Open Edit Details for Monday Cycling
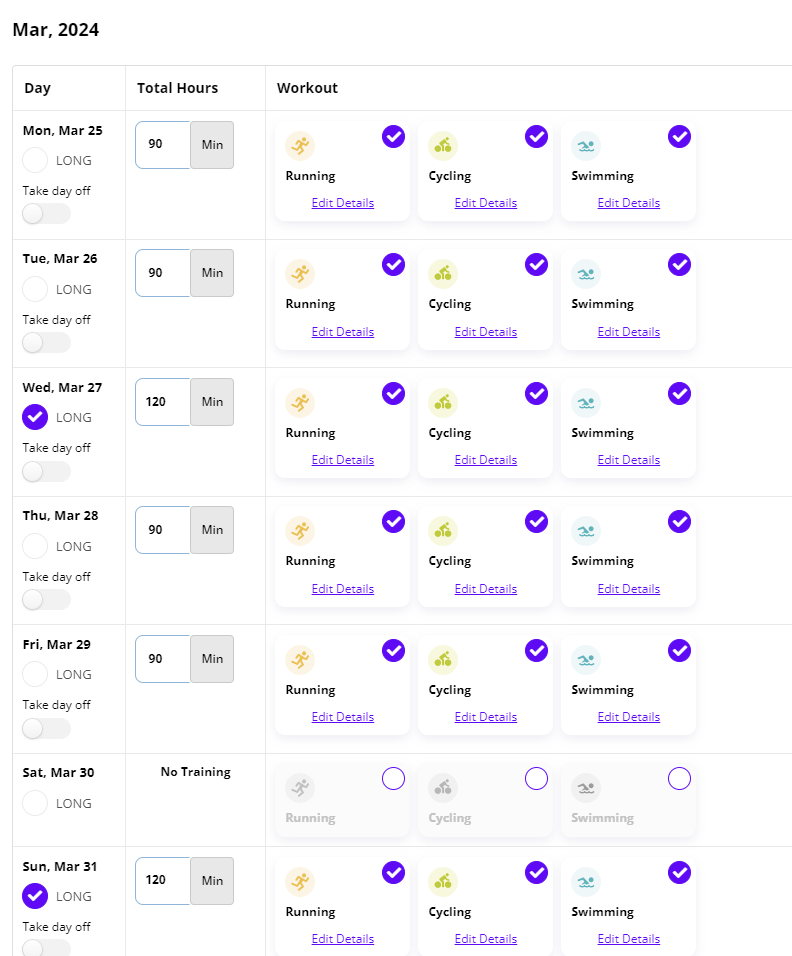Screen dimensions: 792x956 [485, 203]
